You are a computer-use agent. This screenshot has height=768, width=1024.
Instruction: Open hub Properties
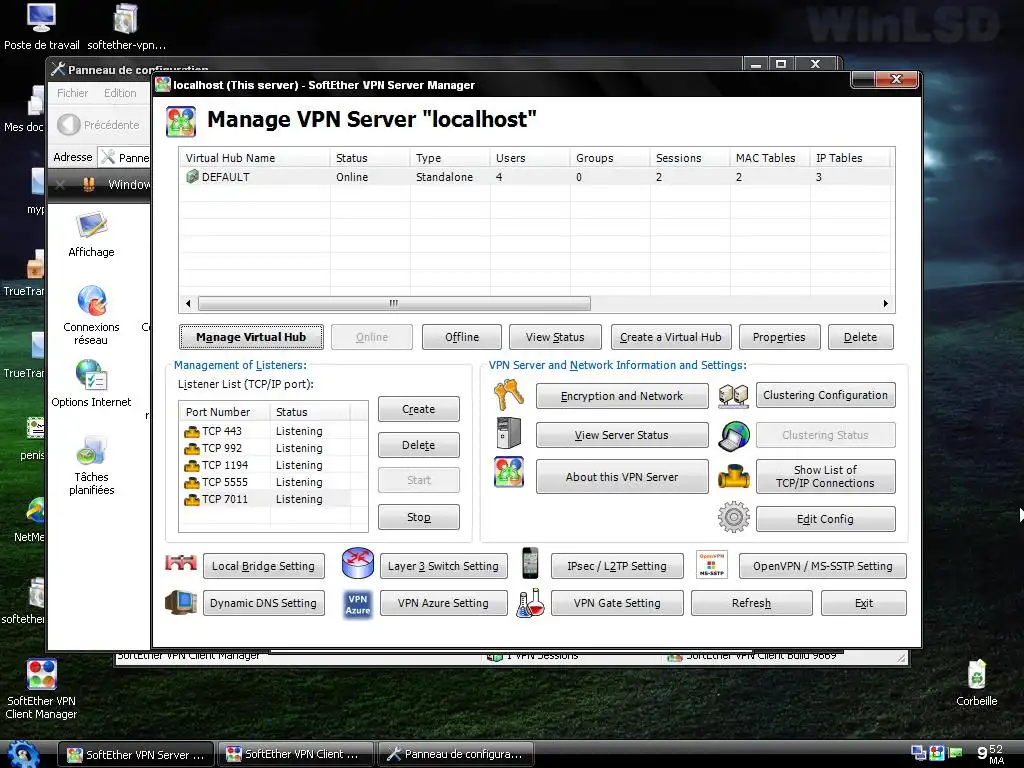click(x=779, y=337)
